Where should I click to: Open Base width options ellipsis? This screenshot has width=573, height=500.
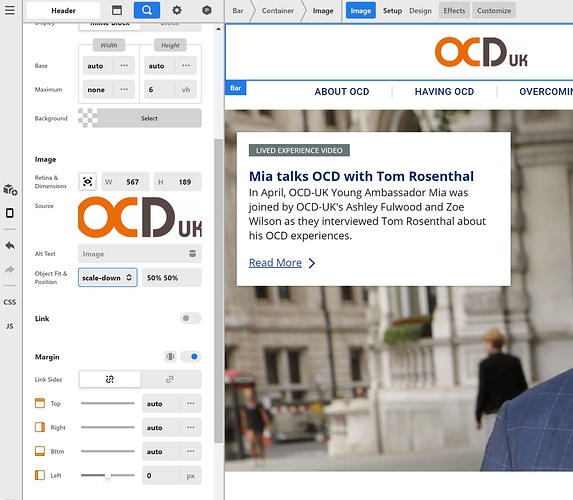[124, 65]
